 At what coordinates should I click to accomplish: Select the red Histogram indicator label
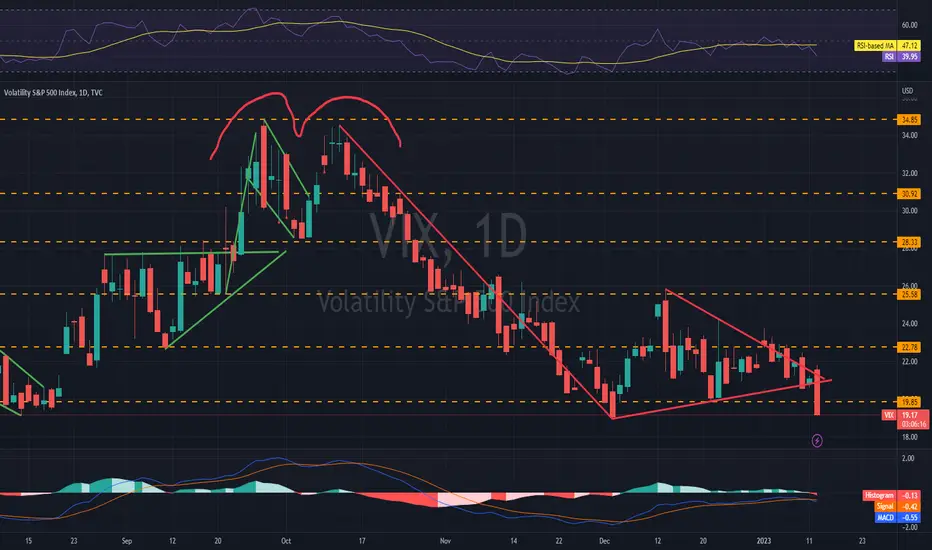point(879,495)
